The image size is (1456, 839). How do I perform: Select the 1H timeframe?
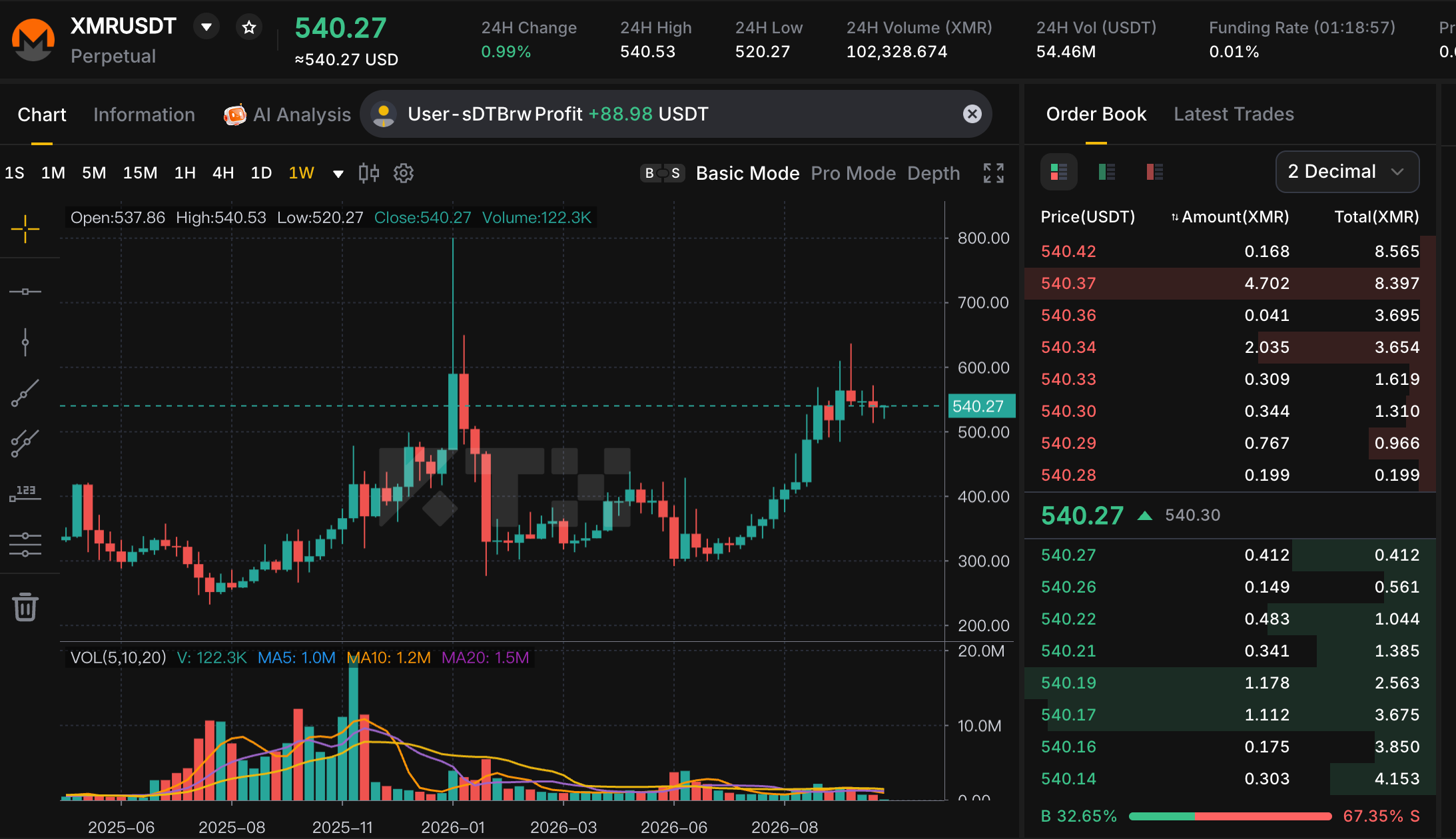(x=185, y=173)
